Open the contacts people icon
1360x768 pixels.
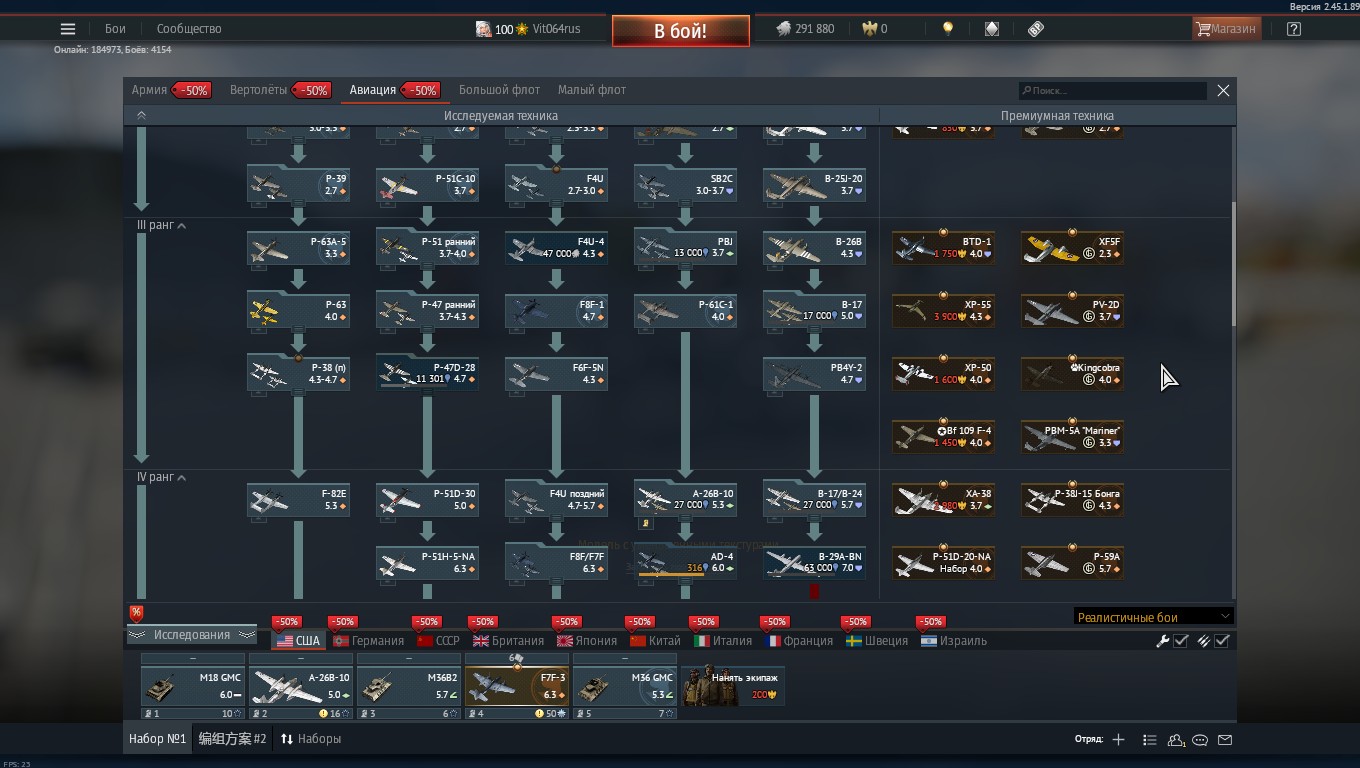pos(1176,740)
